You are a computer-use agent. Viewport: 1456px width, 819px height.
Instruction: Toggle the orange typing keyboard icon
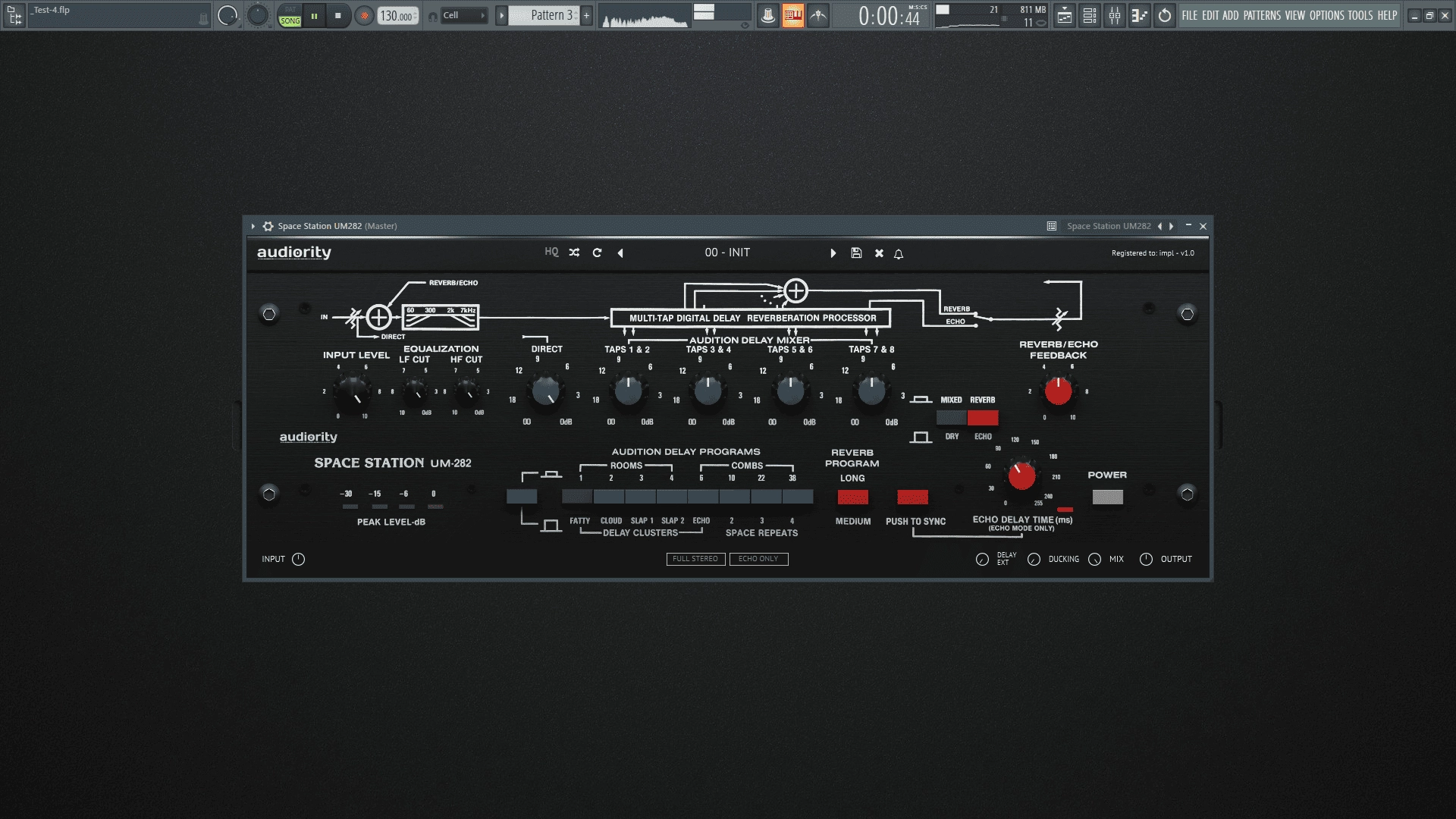(x=793, y=15)
